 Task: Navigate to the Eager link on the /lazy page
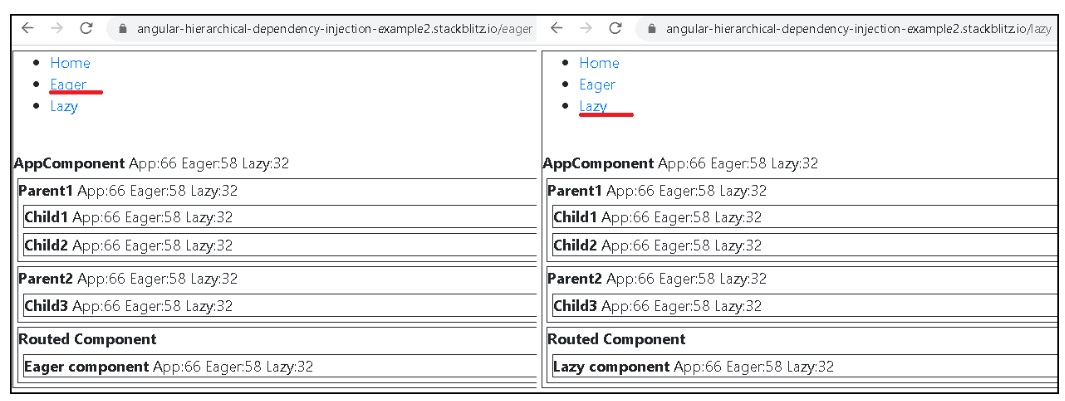[x=597, y=85]
